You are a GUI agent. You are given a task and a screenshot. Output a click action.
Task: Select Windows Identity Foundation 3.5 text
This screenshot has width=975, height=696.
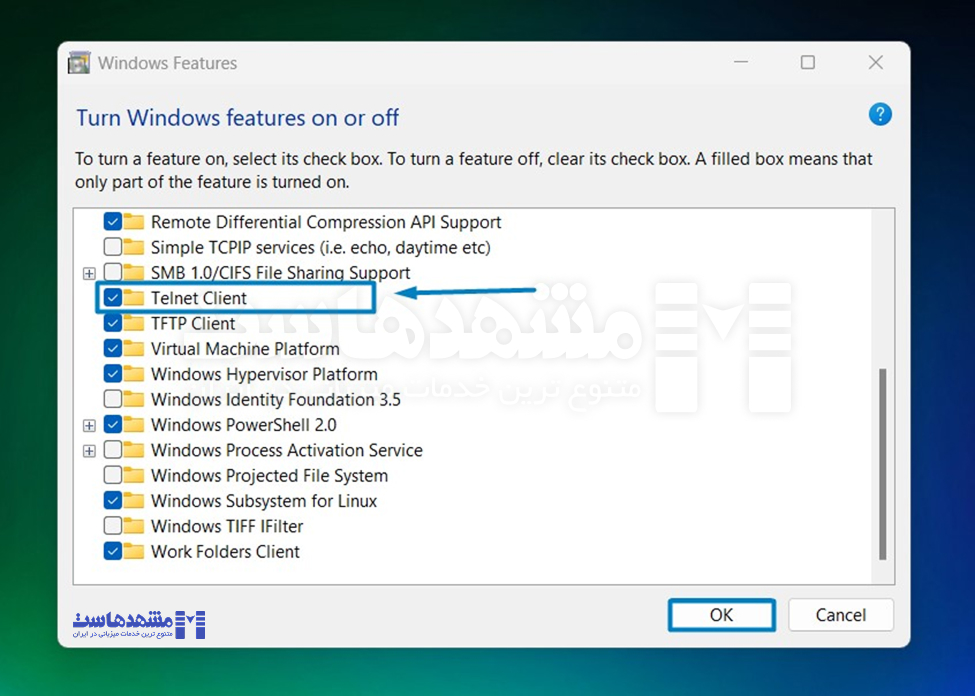point(276,399)
